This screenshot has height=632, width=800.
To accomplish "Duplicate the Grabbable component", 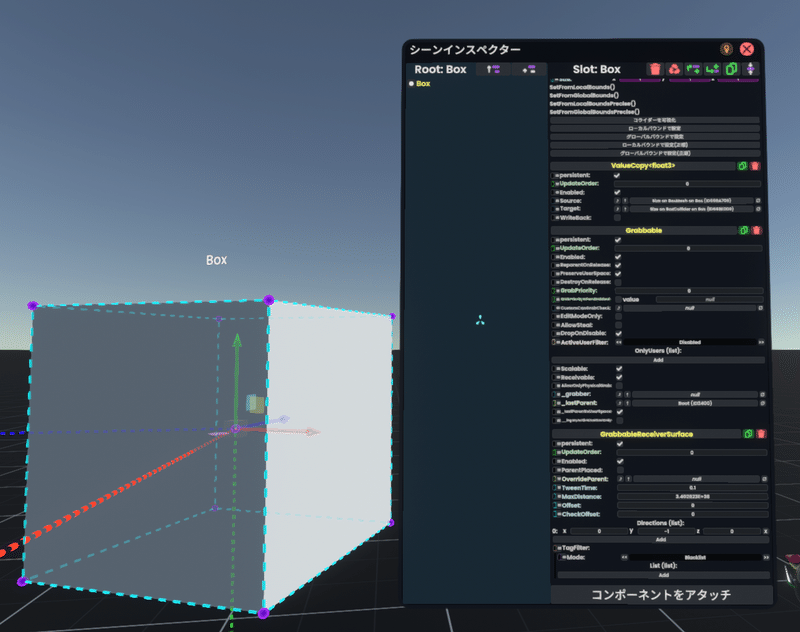I will [744, 231].
